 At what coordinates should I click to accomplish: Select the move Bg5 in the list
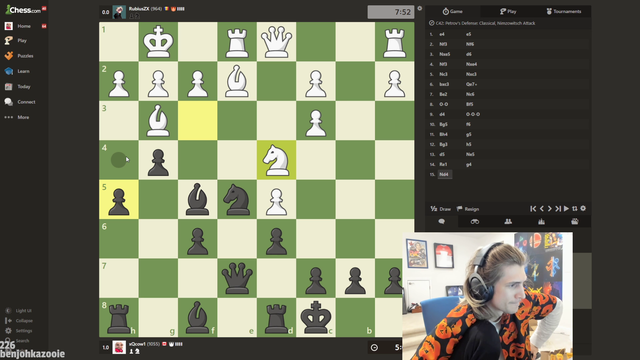pyautogui.click(x=443, y=124)
